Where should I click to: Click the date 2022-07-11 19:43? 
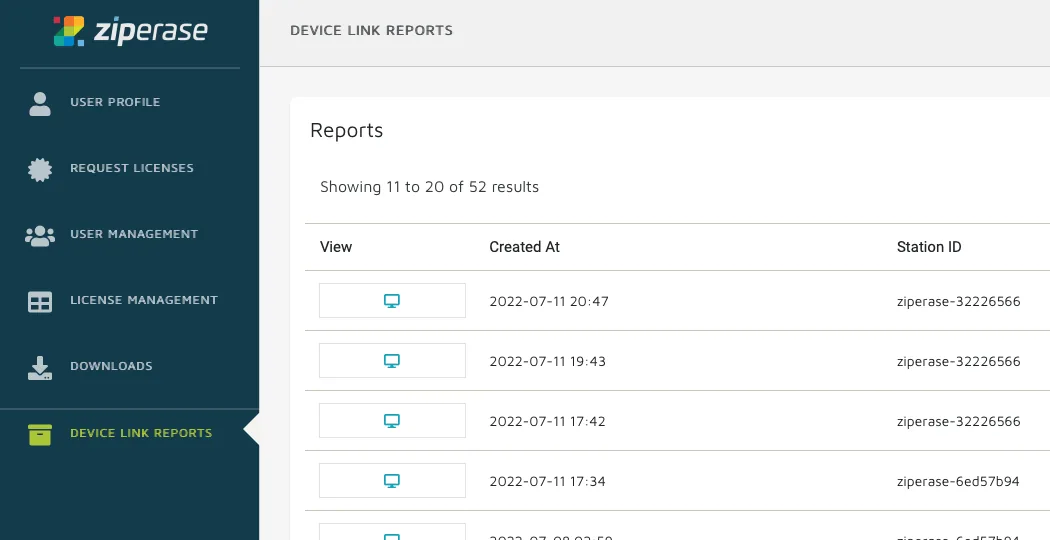coord(548,361)
